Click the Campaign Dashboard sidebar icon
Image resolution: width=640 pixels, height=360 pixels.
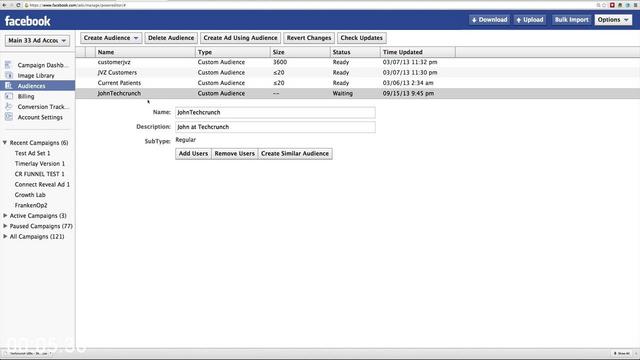tap(8, 65)
